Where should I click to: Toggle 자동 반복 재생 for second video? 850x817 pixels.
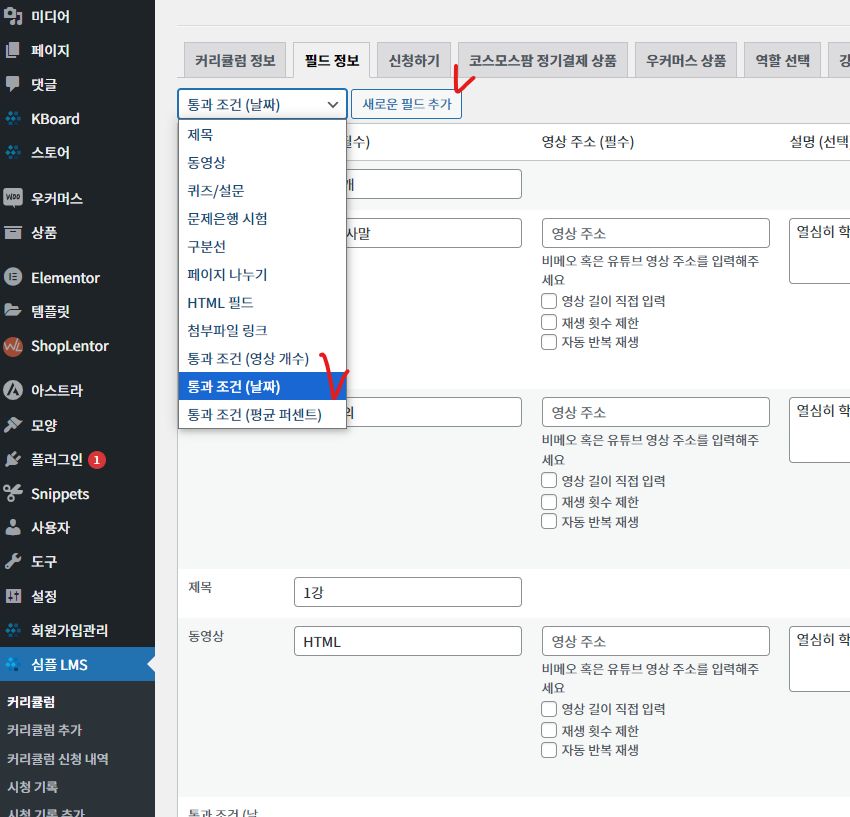tap(549, 522)
